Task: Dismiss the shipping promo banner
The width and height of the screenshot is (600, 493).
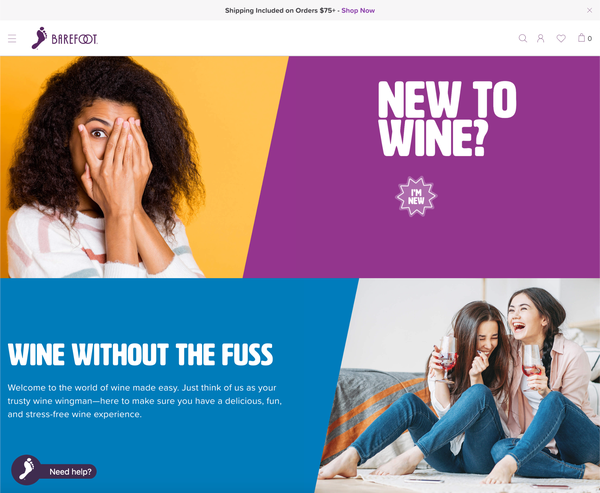Action: coord(589,10)
